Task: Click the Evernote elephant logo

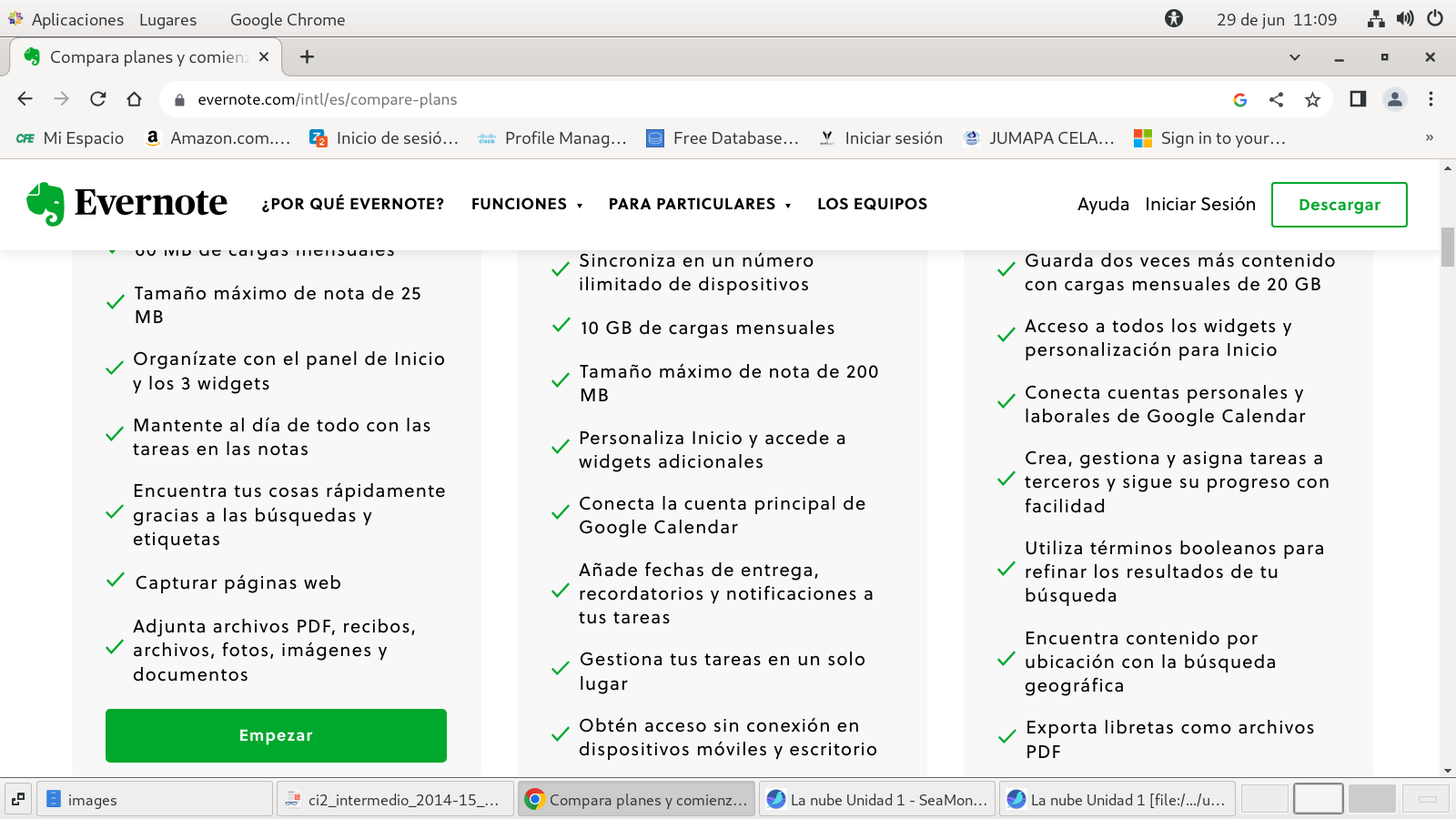Action: click(45, 203)
